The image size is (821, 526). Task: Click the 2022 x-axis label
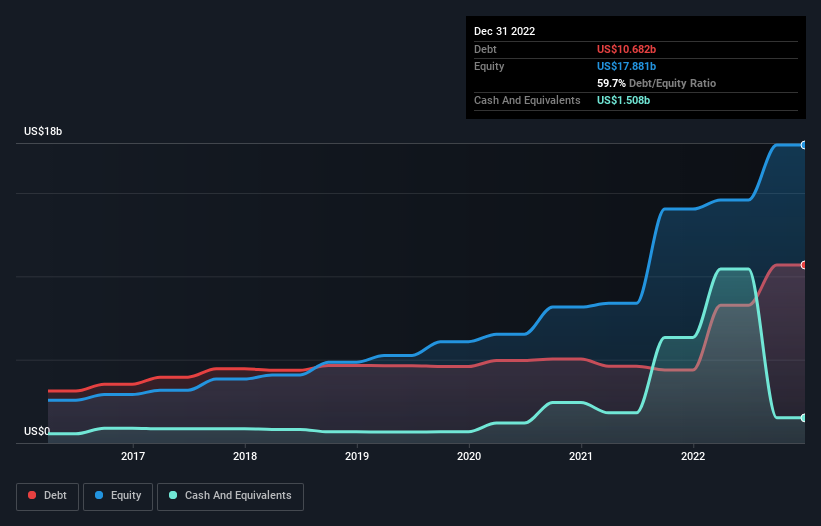pyautogui.click(x=693, y=456)
